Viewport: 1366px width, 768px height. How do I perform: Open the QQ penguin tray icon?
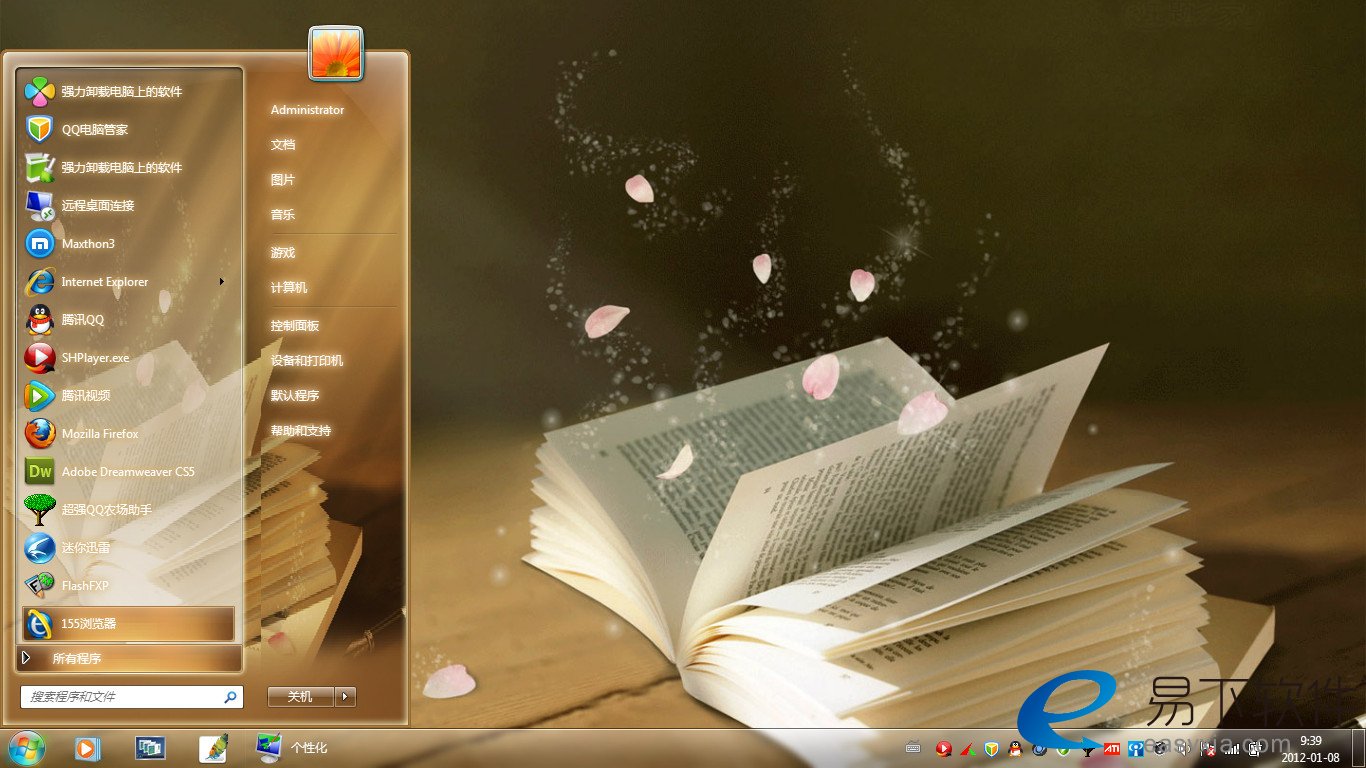tap(1015, 748)
